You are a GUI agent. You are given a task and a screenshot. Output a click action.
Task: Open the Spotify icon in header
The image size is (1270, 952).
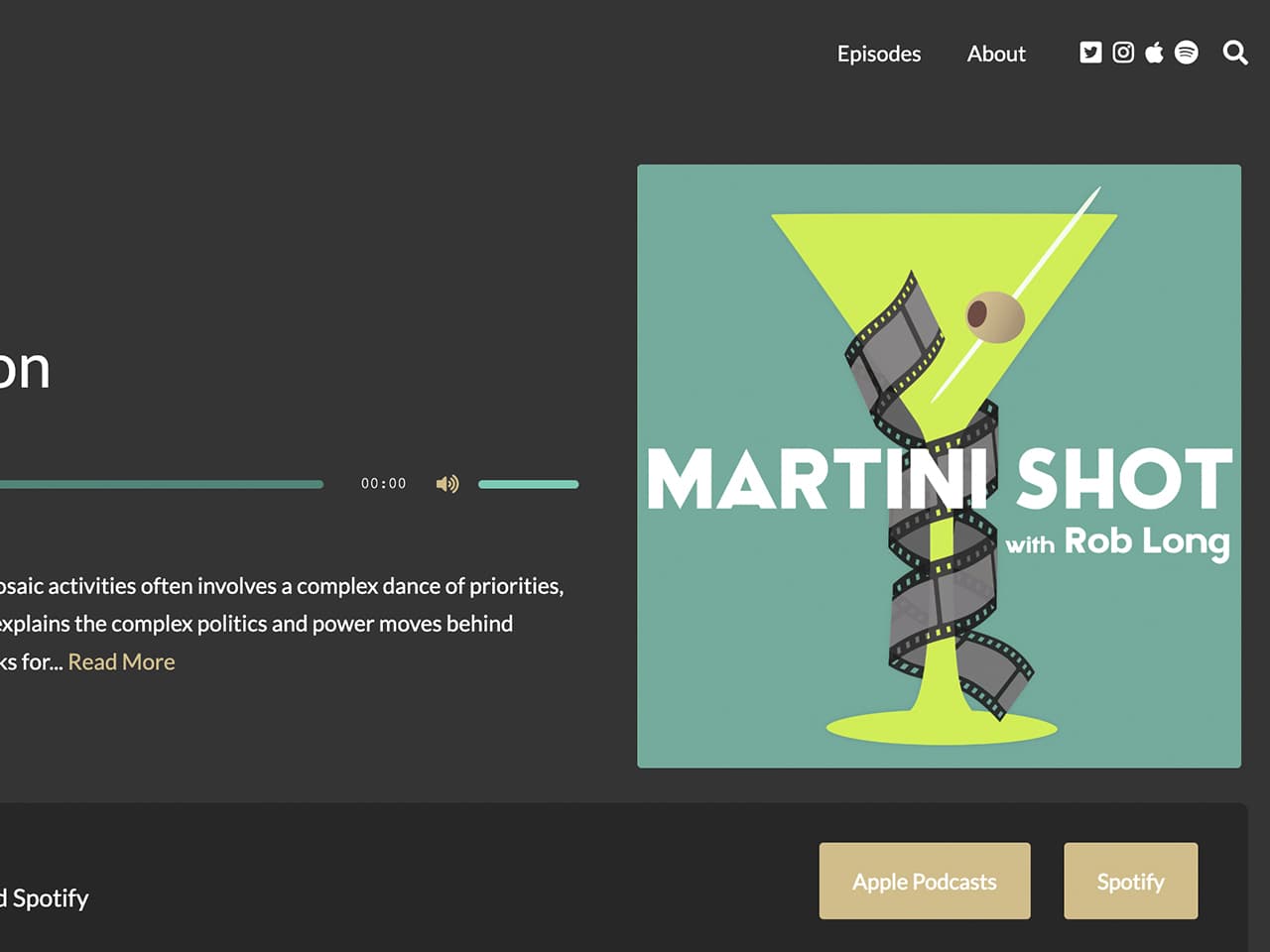1187,53
